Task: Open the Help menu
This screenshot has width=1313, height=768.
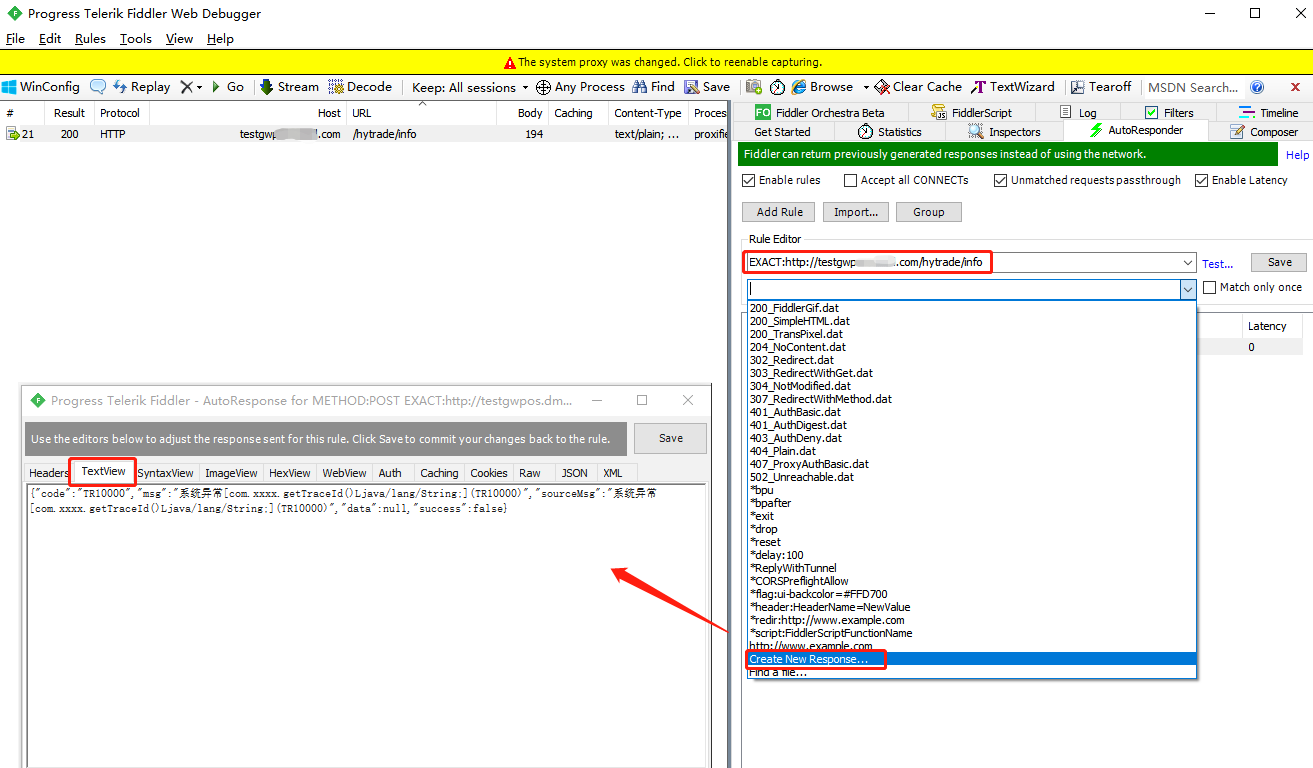Action: 220,39
